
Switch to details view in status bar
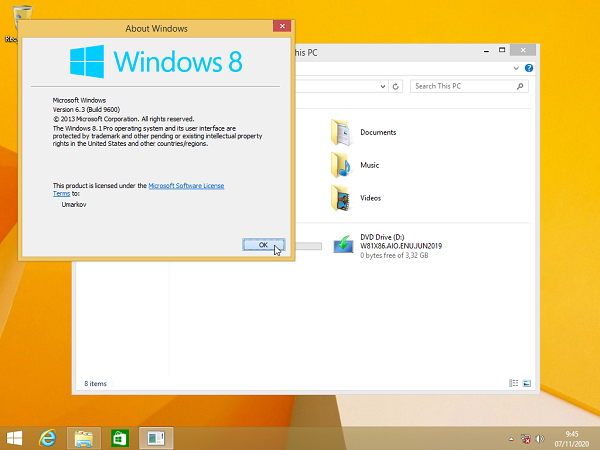pos(515,383)
